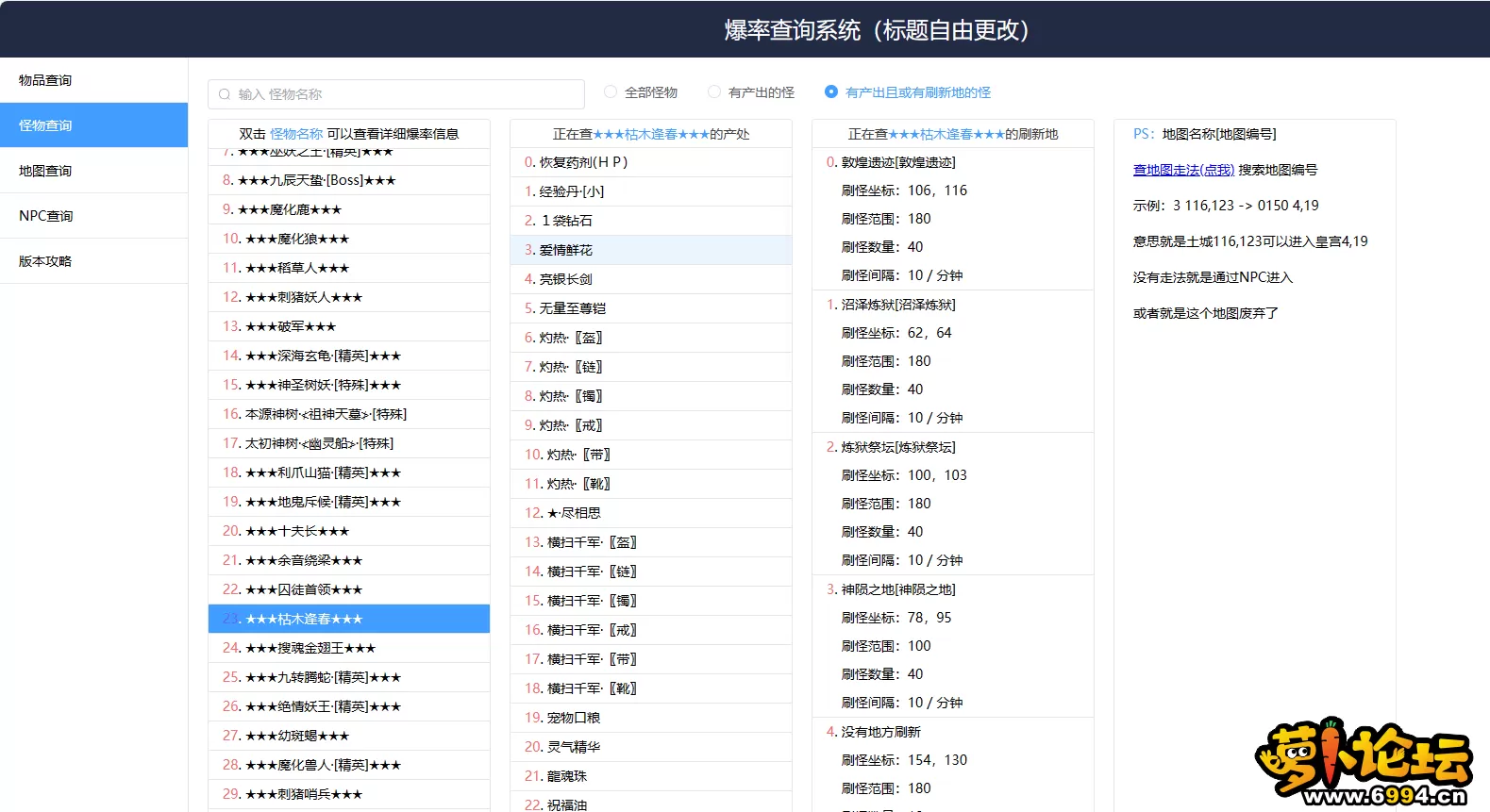Click spawn location 沼泽炼狱[沼泽炼狱]

898,305
